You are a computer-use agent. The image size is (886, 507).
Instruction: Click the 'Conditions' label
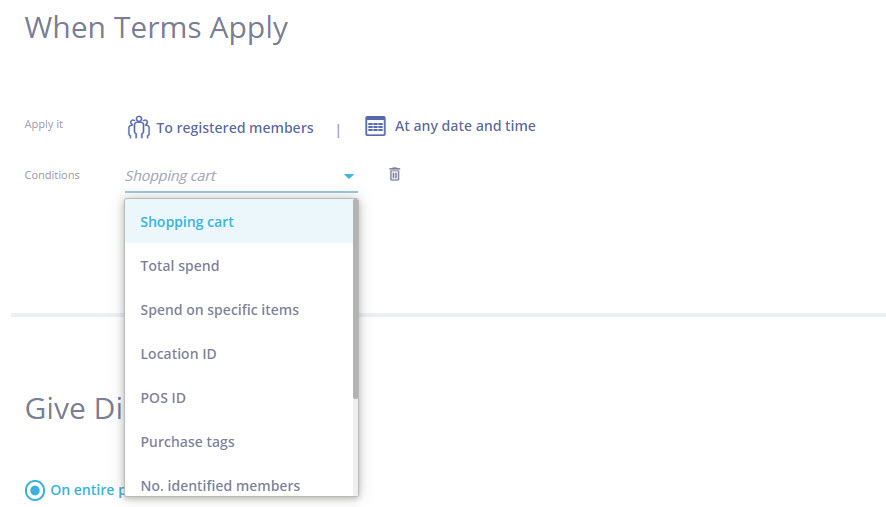tap(52, 175)
